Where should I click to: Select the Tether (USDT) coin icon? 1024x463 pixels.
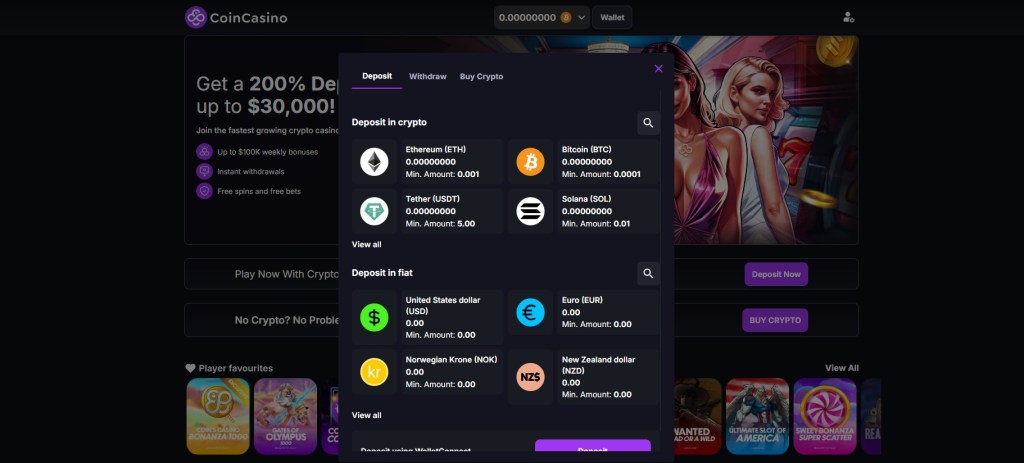374,212
